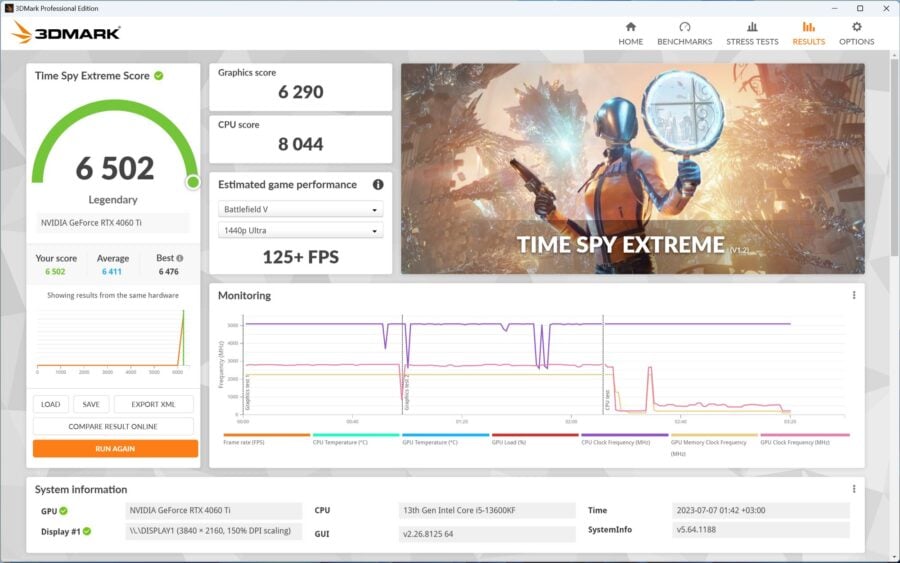Click the 125+ FPS estimate

pyautogui.click(x=301, y=257)
